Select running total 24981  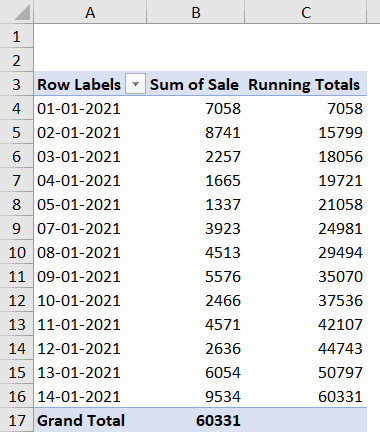point(306,228)
